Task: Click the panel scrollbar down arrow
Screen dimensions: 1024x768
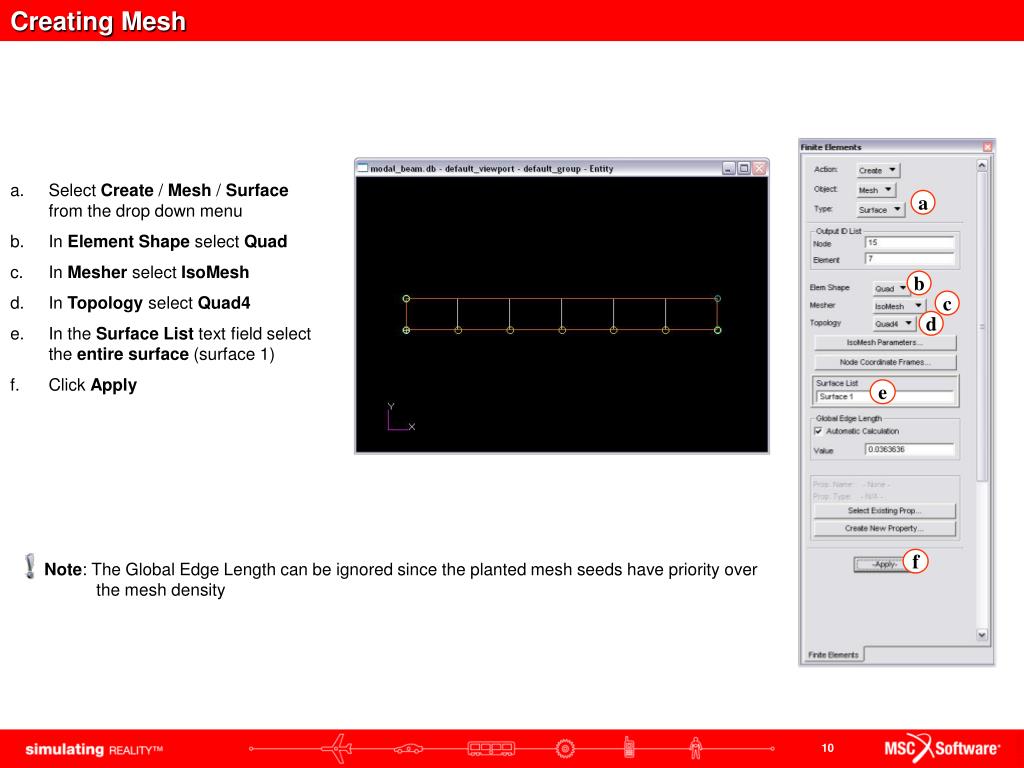Action: pos(982,634)
